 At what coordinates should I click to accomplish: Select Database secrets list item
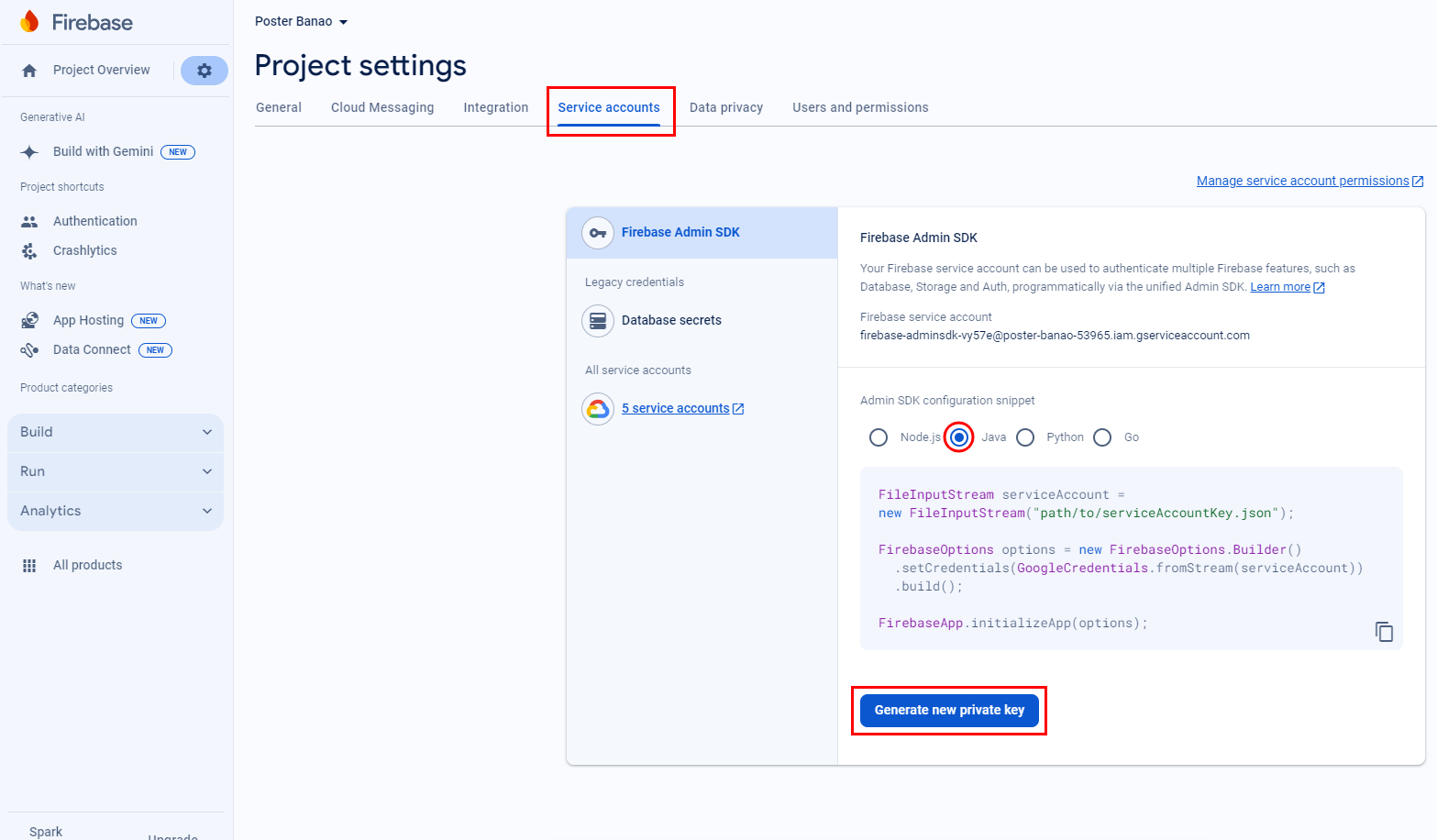click(x=702, y=321)
